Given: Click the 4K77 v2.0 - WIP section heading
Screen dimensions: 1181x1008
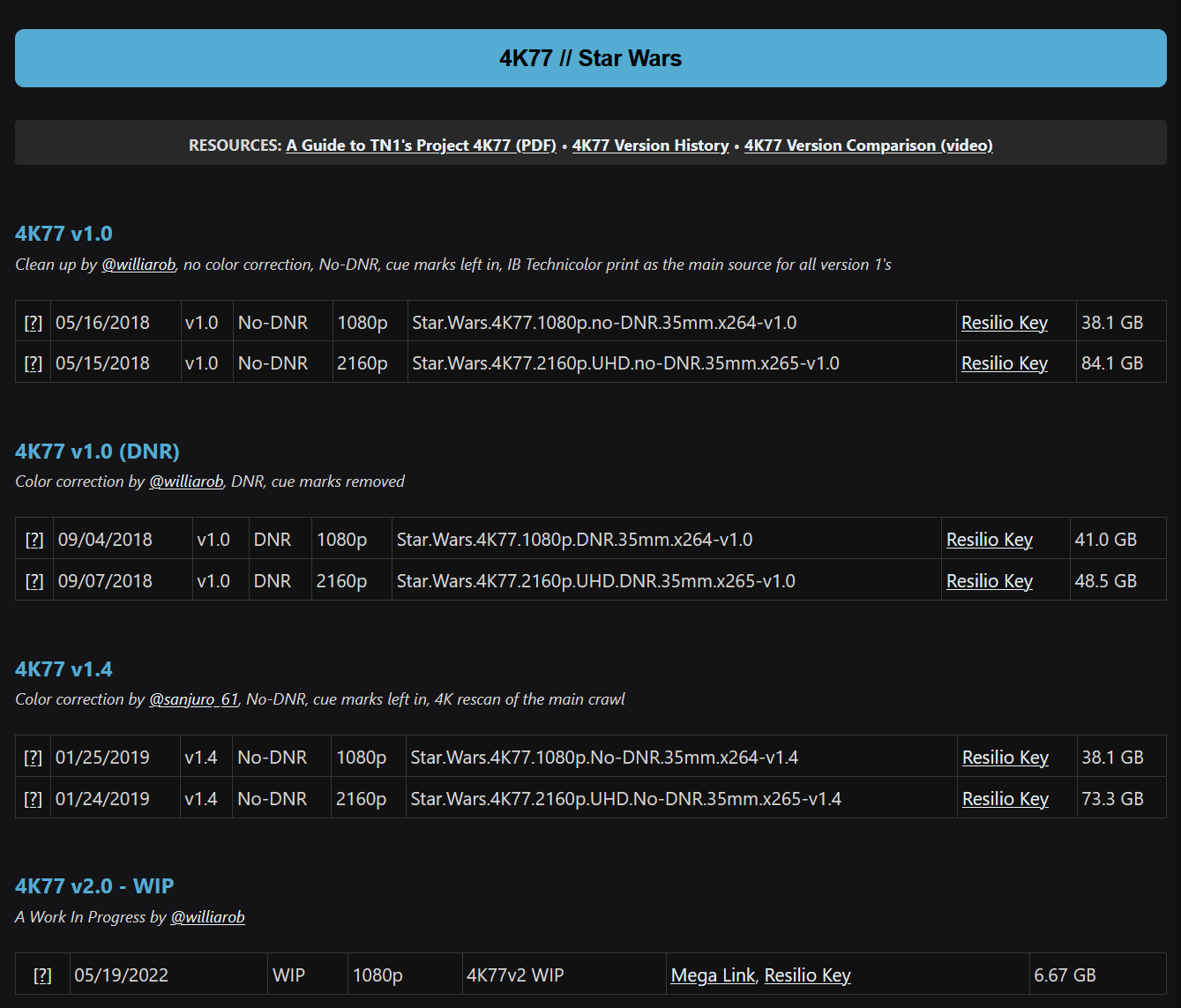Looking at the screenshot, I should coord(94,886).
